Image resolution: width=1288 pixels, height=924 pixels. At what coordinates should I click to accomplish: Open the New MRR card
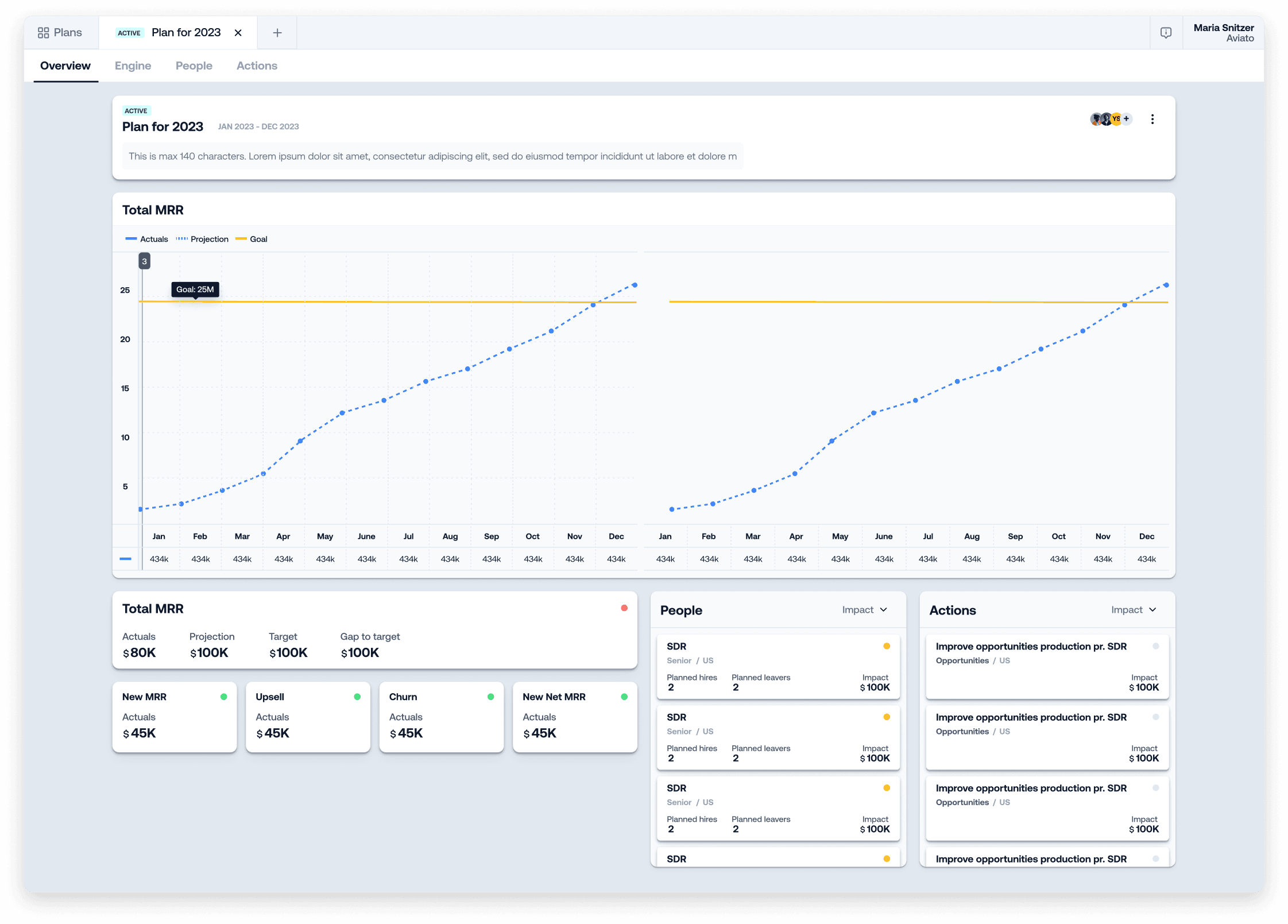click(175, 717)
